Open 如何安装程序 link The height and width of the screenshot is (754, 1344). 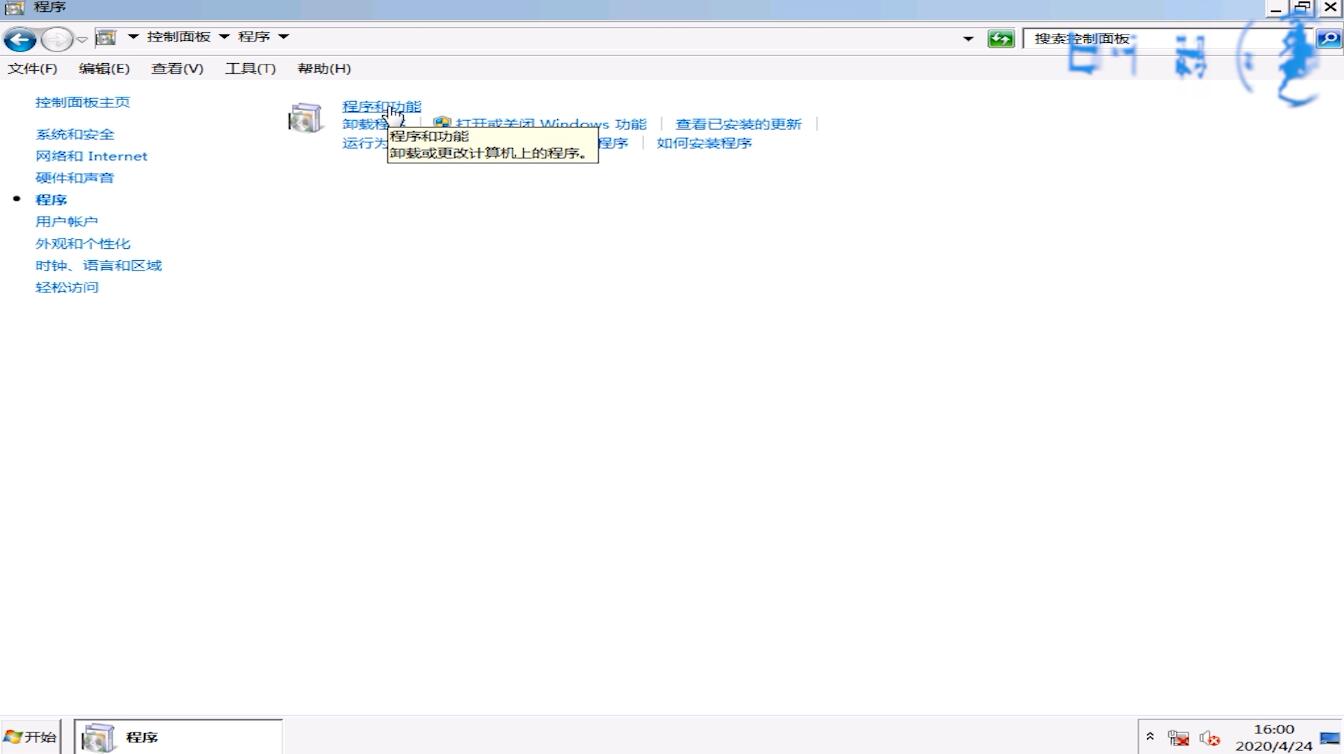click(704, 143)
